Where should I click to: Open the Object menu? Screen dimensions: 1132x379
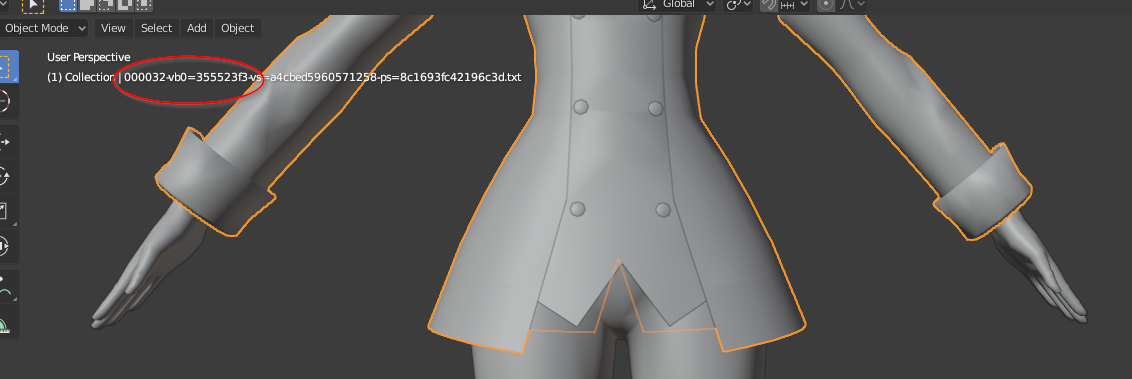(238, 28)
